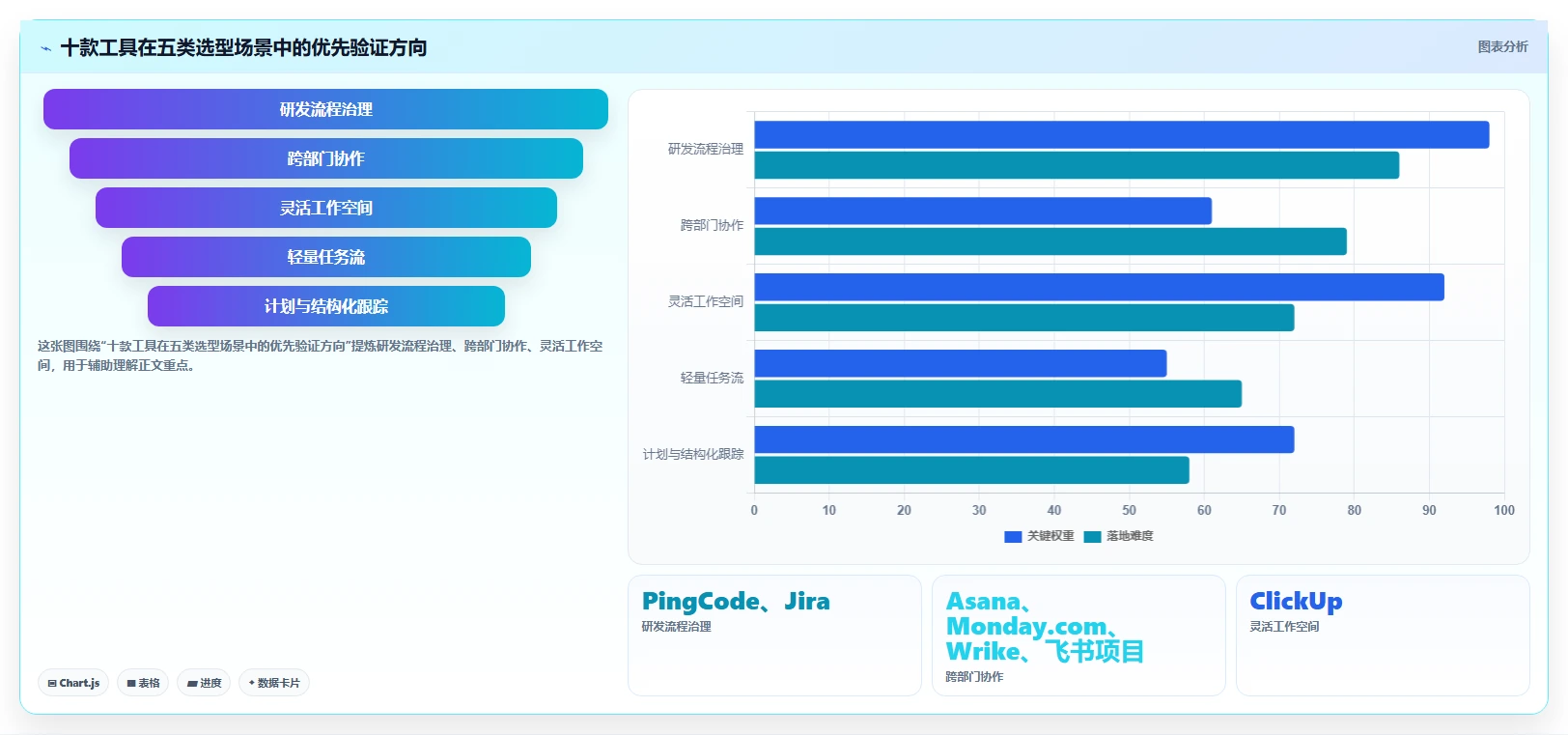Viewport: 1568px width, 735px height.
Task: Click the x-axis tick label 0
Action: (x=754, y=510)
